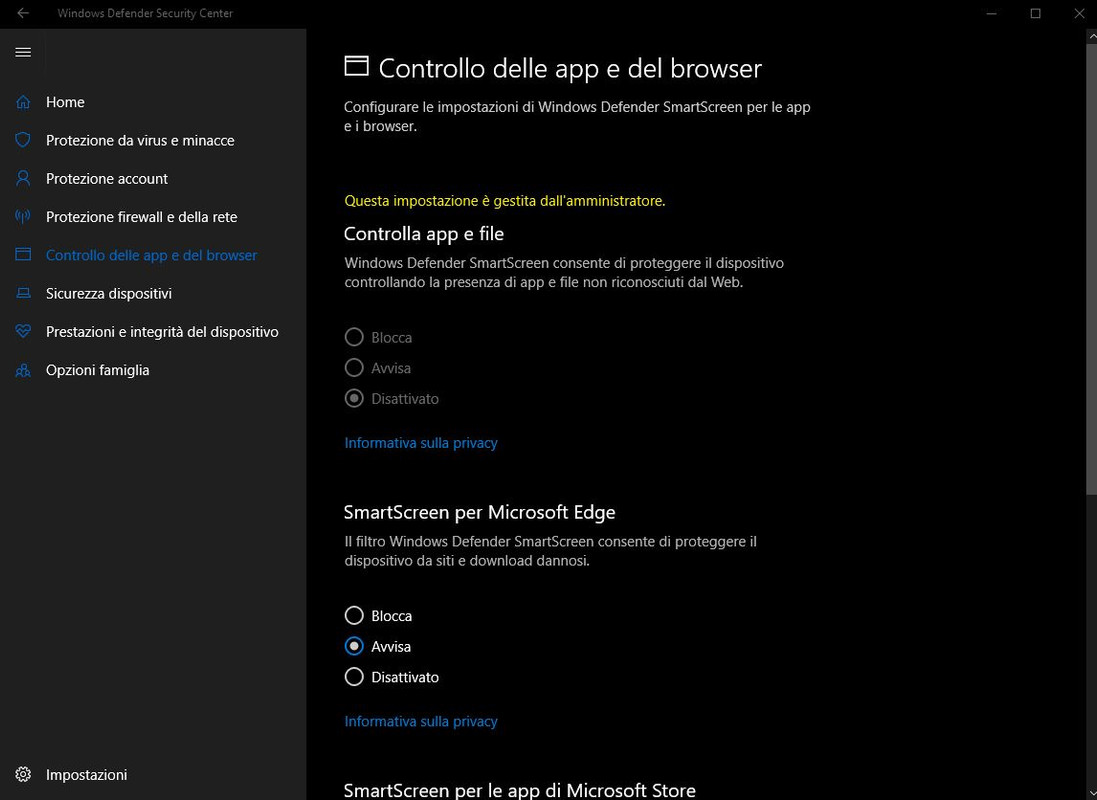Open the Home section
Viewport: 1097px width, 800px height.
tap(153, 102)
